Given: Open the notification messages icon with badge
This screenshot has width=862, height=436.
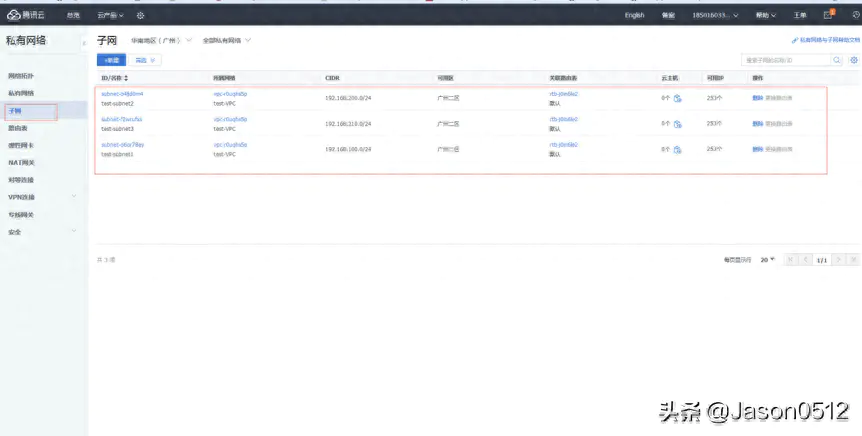Looking at the screenshot, I should (828, 14).
